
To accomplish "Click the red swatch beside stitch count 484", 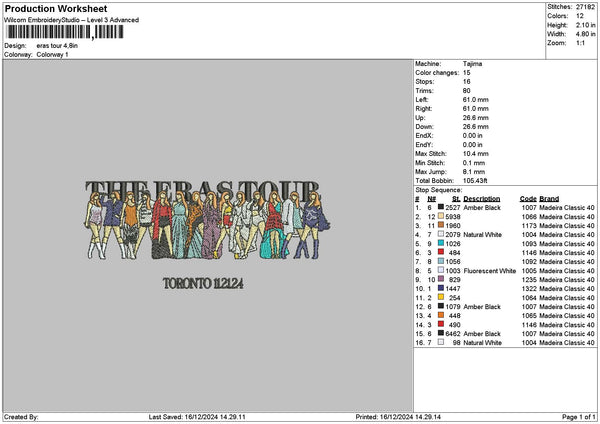I will coord(441,252).
